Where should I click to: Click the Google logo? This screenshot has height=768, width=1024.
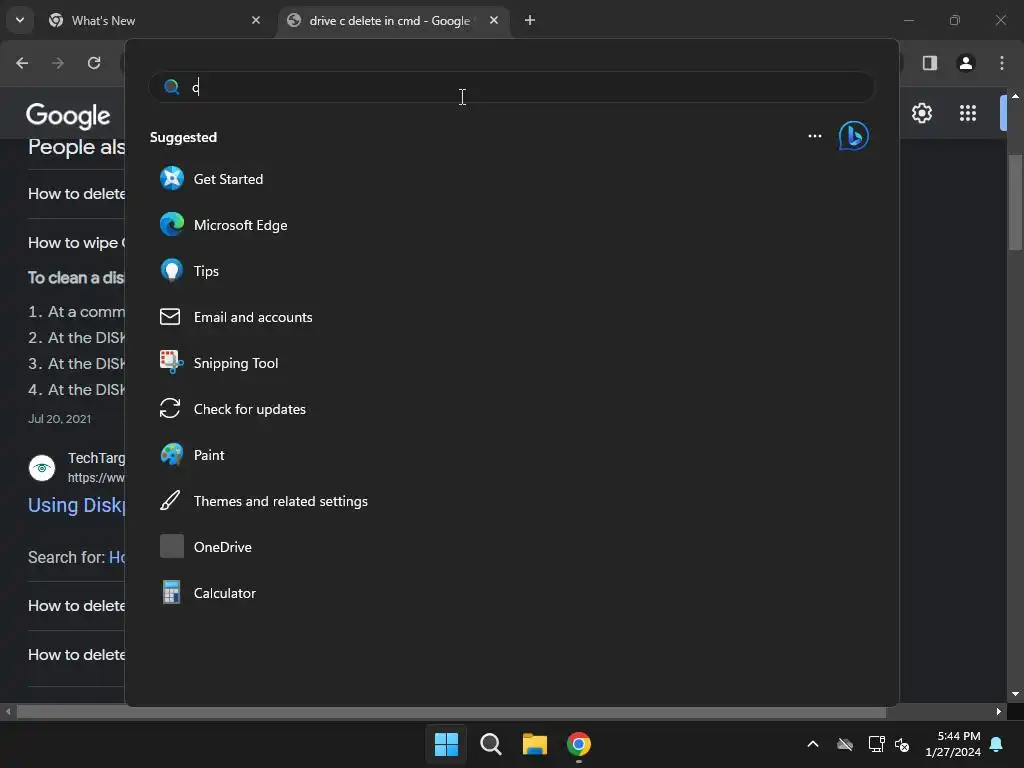(68, 116)
